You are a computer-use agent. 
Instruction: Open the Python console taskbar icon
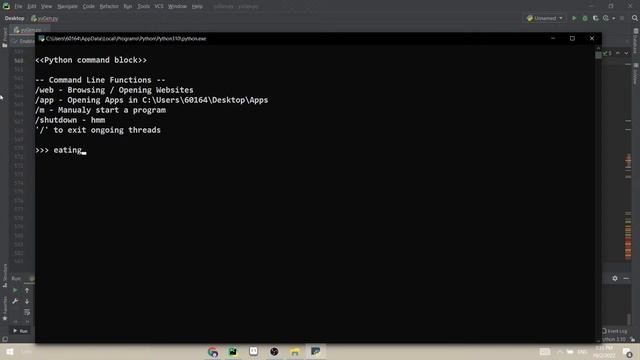coord(316,351)
